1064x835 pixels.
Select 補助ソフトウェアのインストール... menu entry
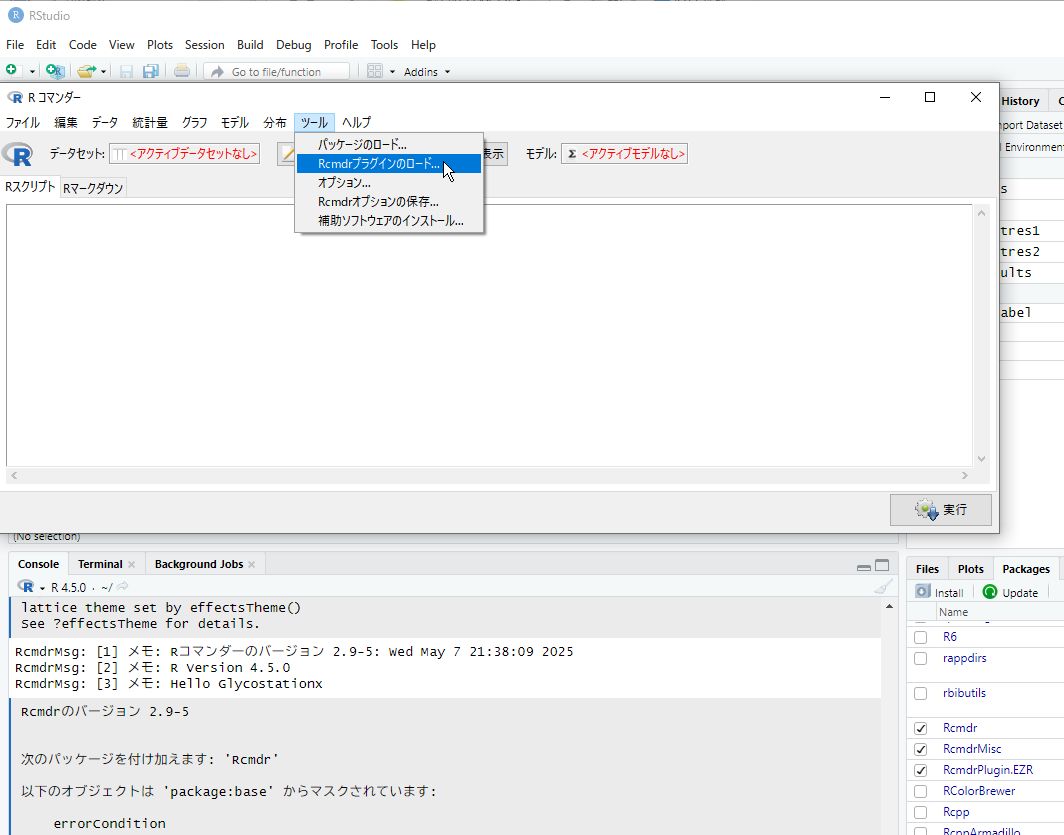(389, 220)
